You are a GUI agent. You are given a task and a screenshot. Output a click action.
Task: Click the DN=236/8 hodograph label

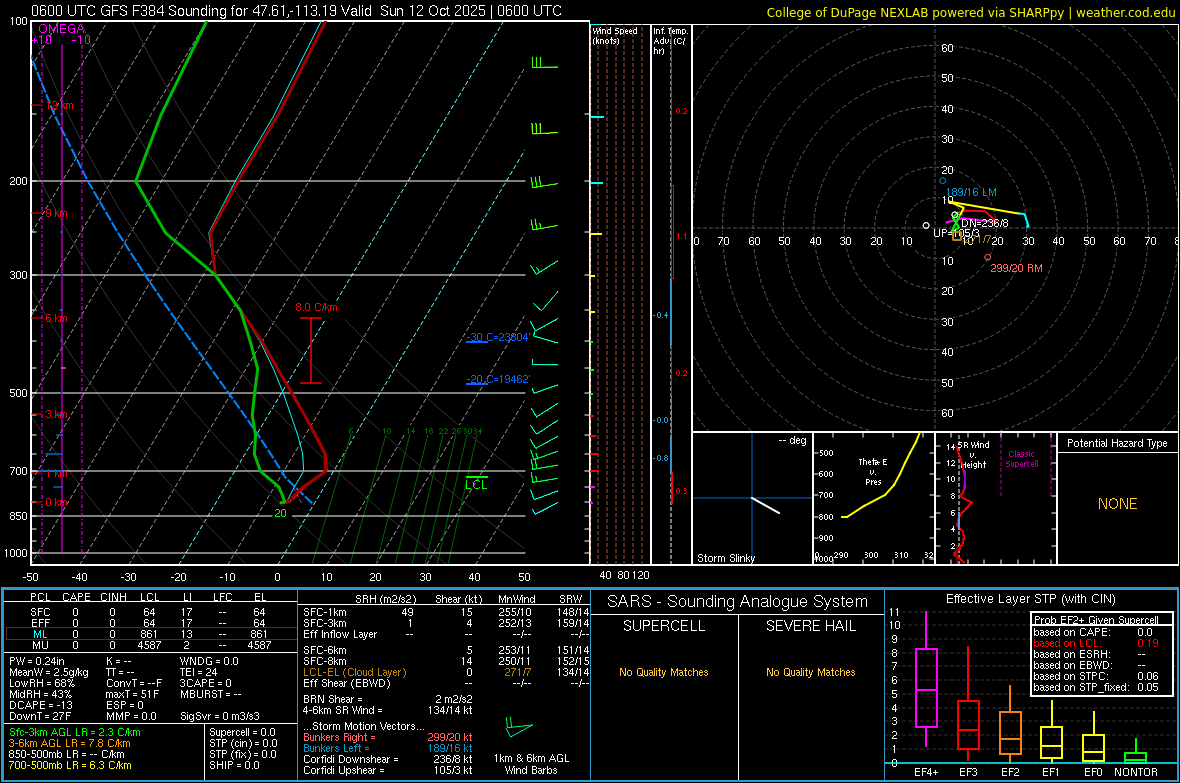pyautogui.click(x=984, y=223)
